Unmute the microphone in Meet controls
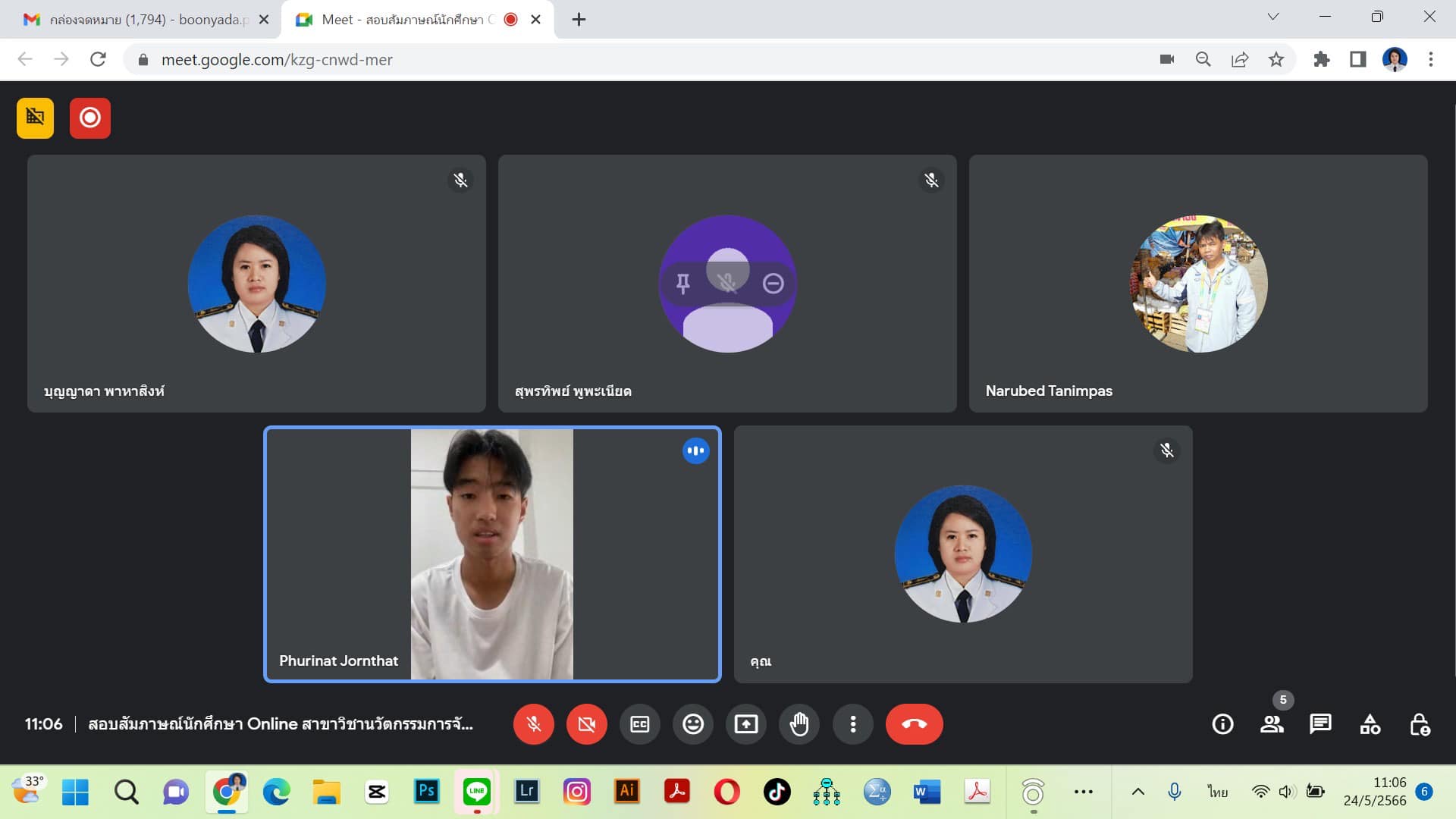 click(x=533, y=724)
